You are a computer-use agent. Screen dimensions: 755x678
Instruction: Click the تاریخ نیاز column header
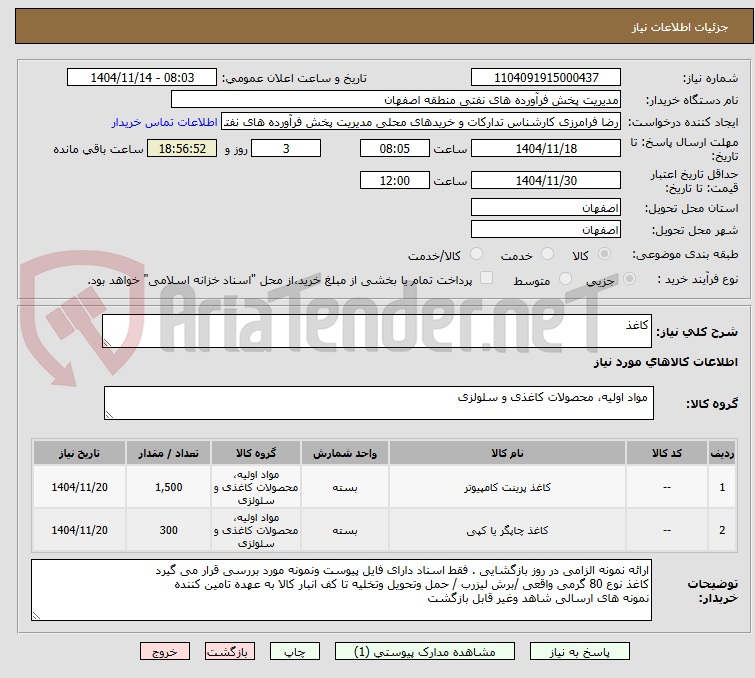[79, 453]
